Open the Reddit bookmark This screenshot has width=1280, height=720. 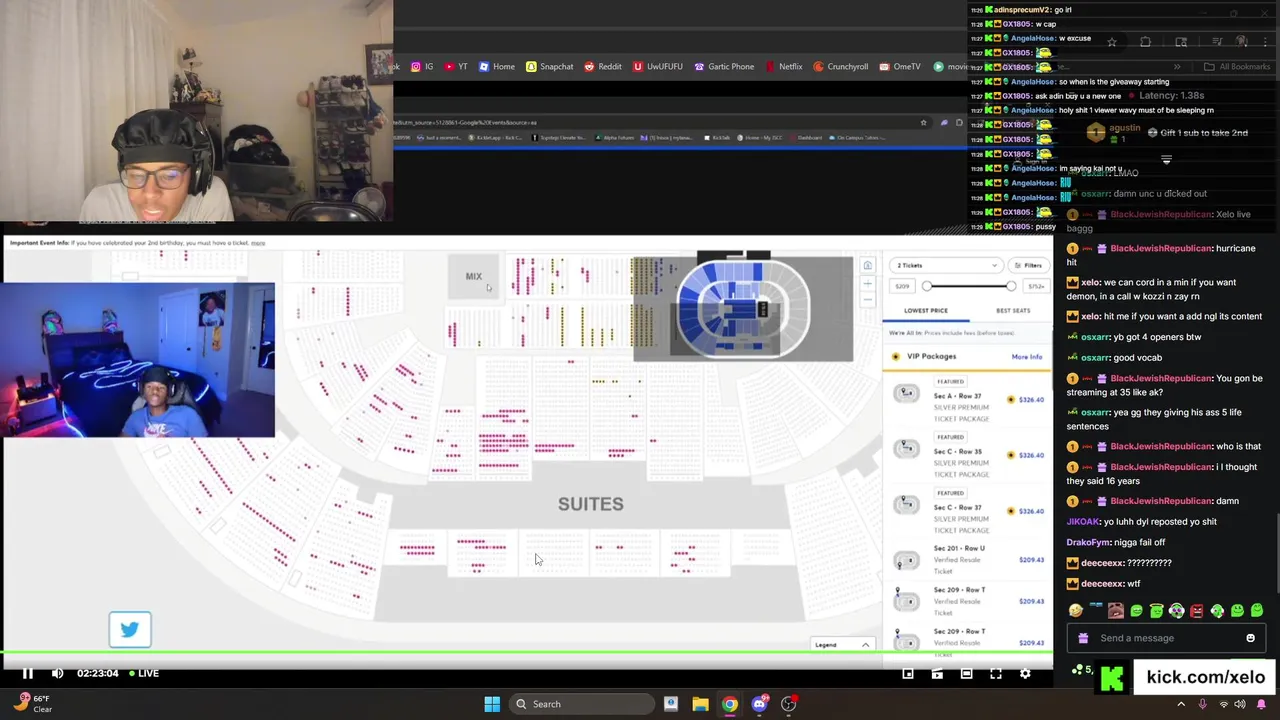coord(603,67)
